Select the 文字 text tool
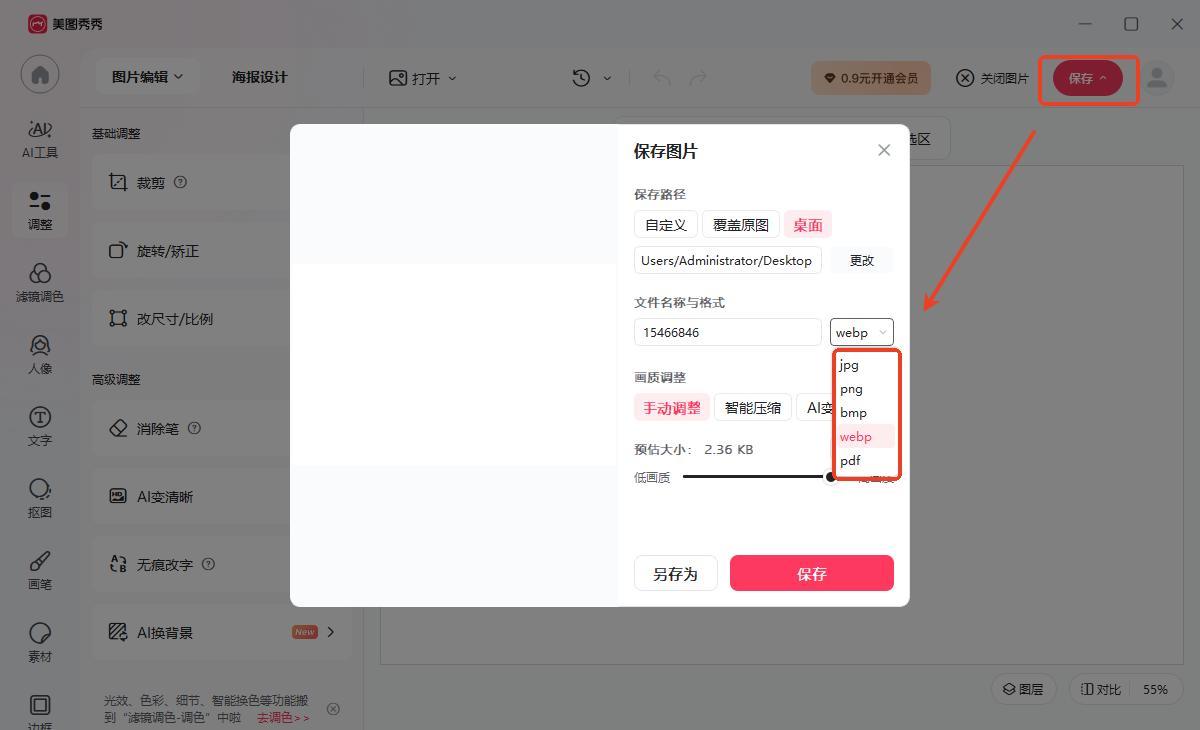 coord(40,427)
